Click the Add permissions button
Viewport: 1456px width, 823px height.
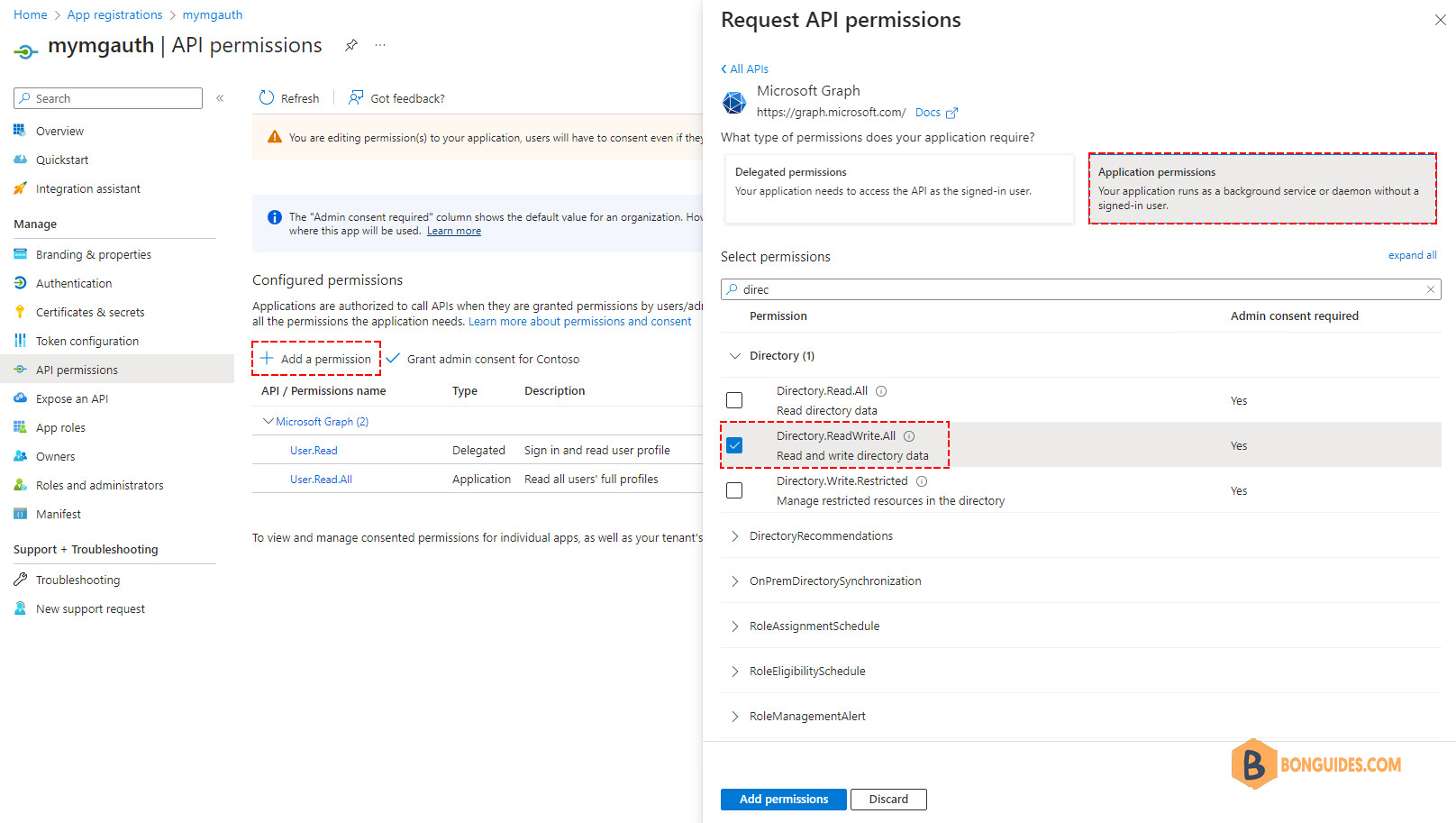[784, 800]
